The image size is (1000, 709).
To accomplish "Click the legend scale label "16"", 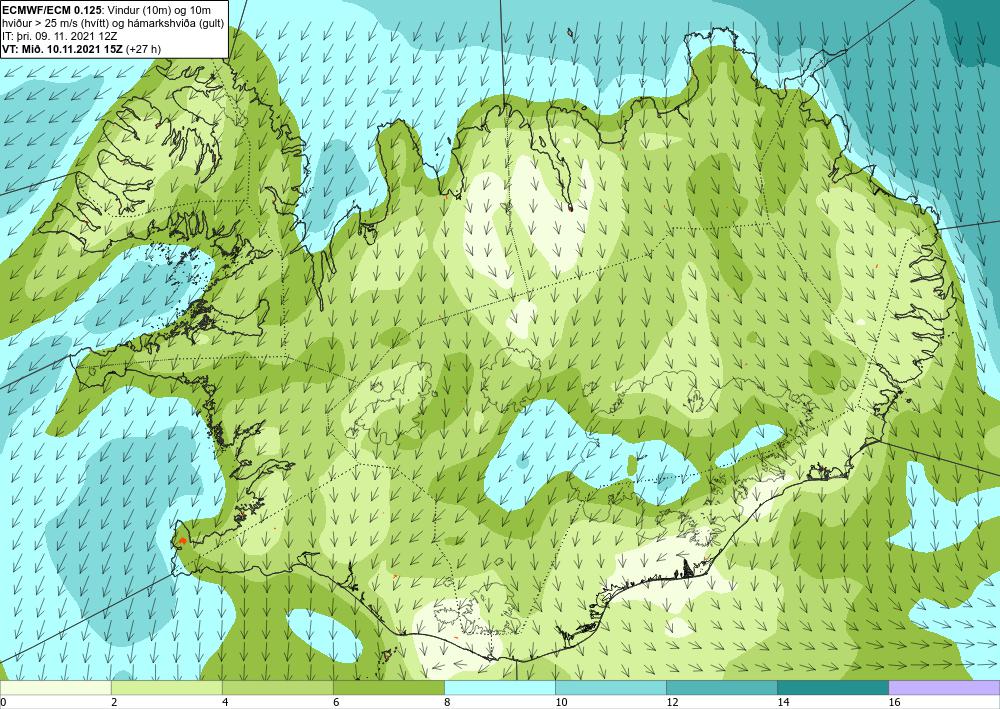I will [893, 703].
